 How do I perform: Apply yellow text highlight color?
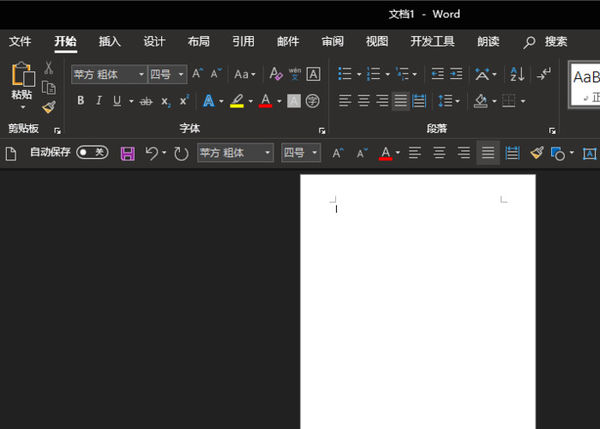[x=237, y=101]
